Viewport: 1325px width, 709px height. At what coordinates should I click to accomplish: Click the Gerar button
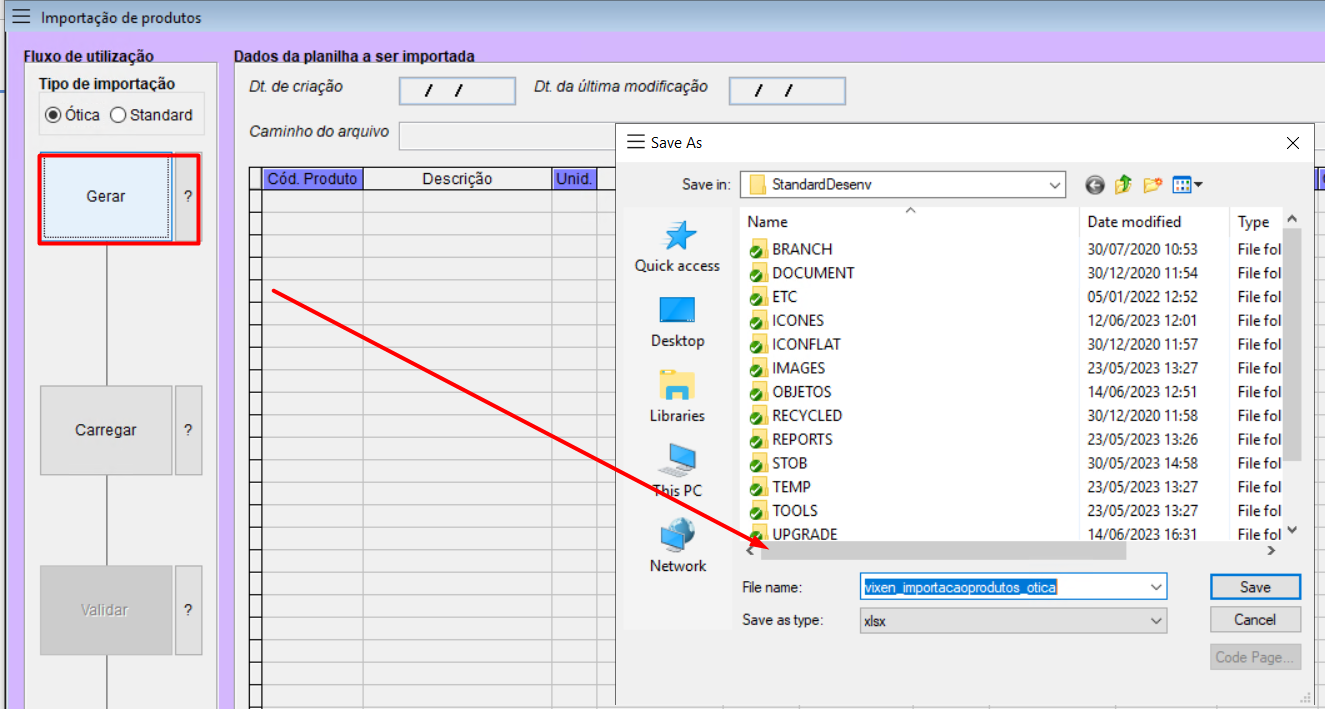106,197
